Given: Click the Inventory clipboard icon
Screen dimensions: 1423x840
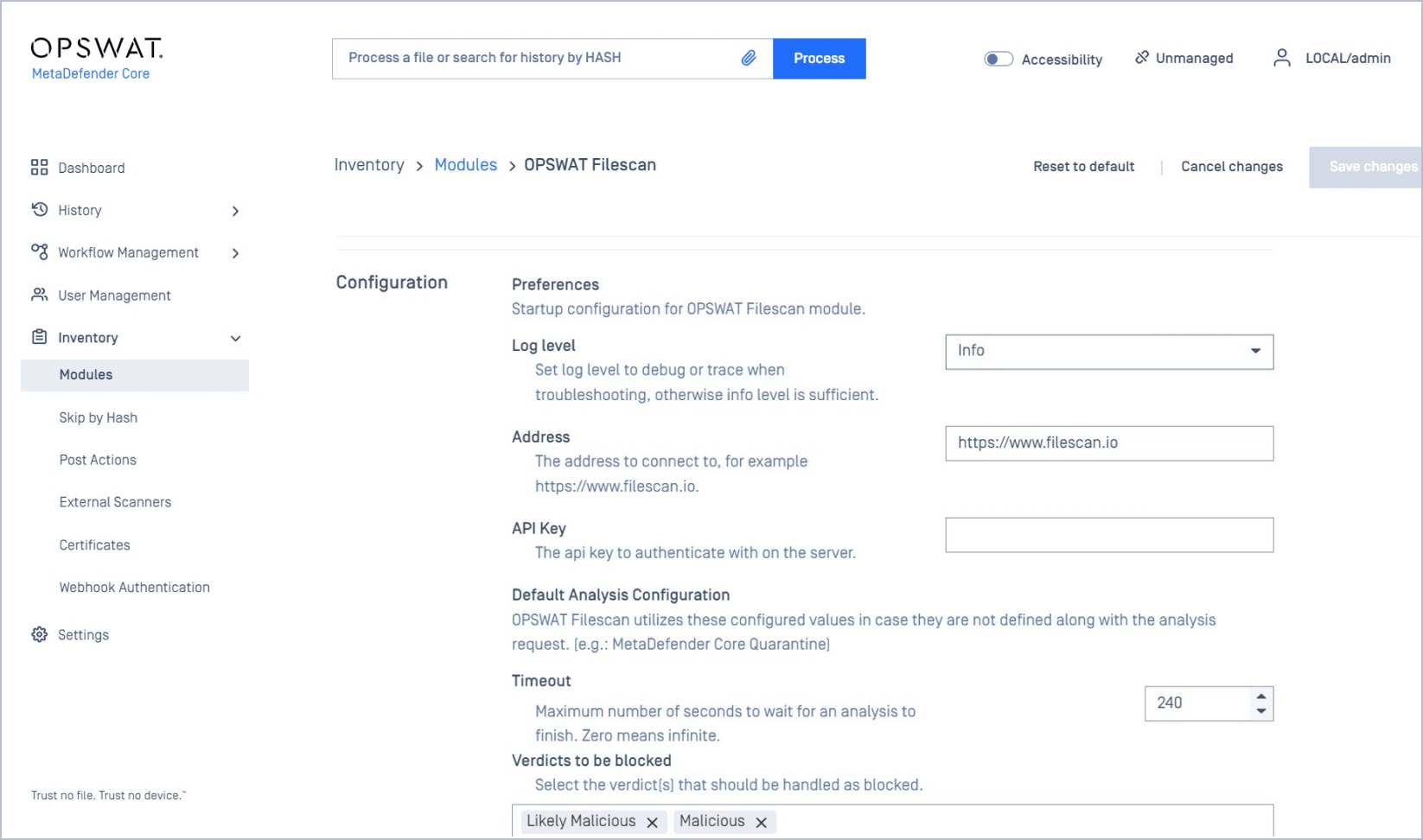Looking at the screenshot, I should tap(39, 337).
